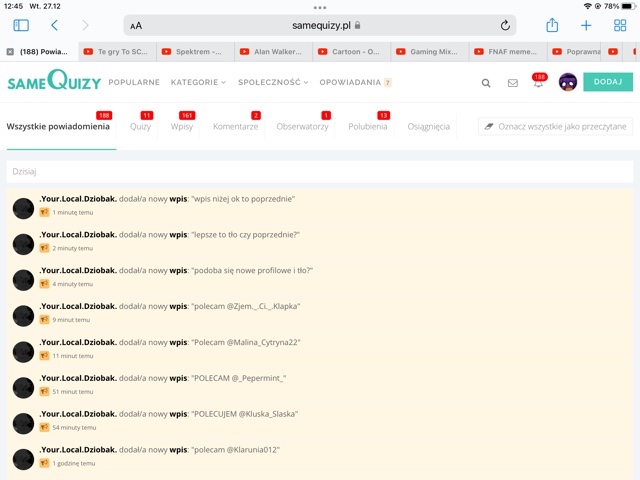Mark all notifications as read

point(555,127)
